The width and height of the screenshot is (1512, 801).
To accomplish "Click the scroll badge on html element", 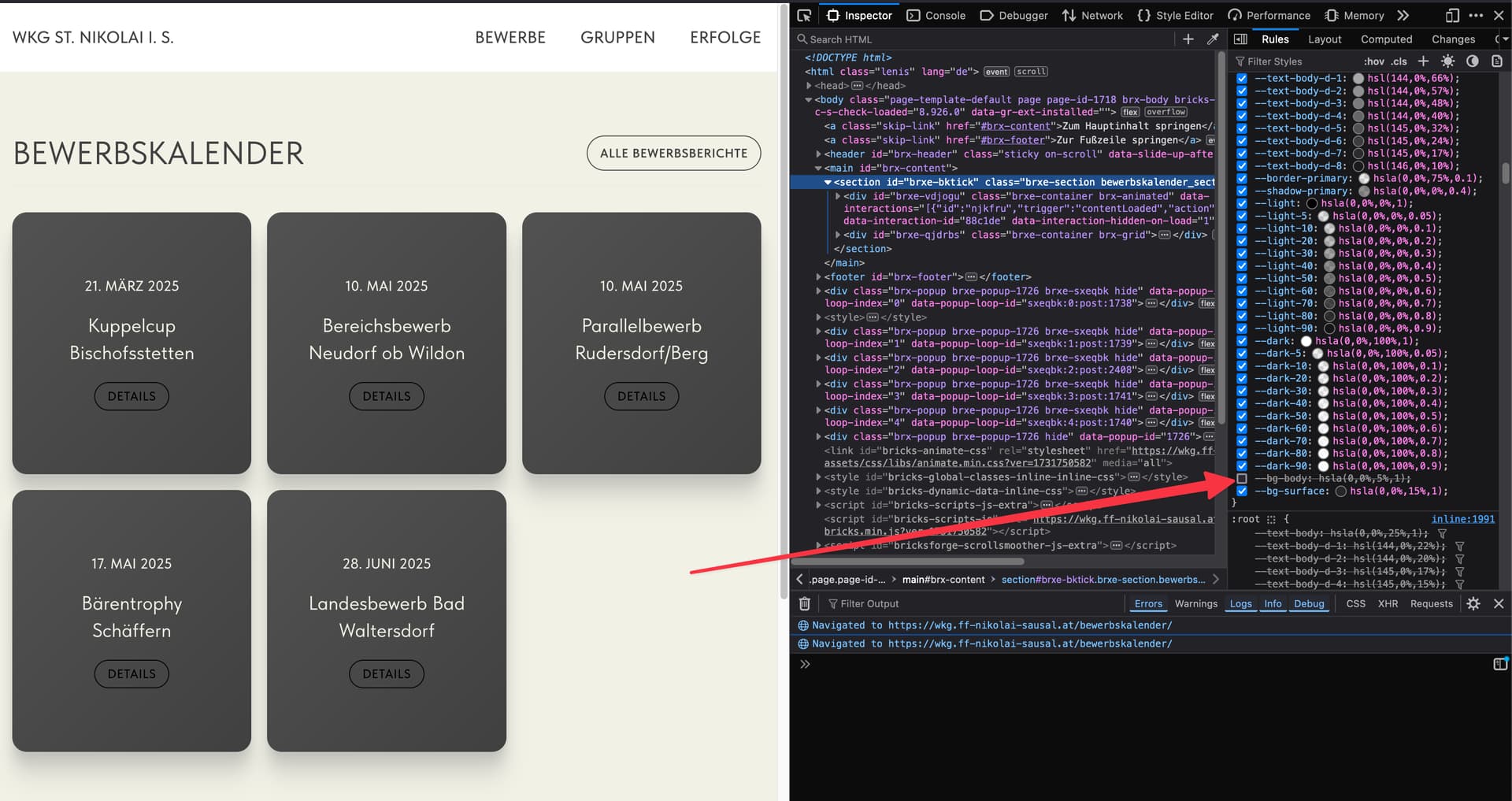I will [x=1031, y=72].
